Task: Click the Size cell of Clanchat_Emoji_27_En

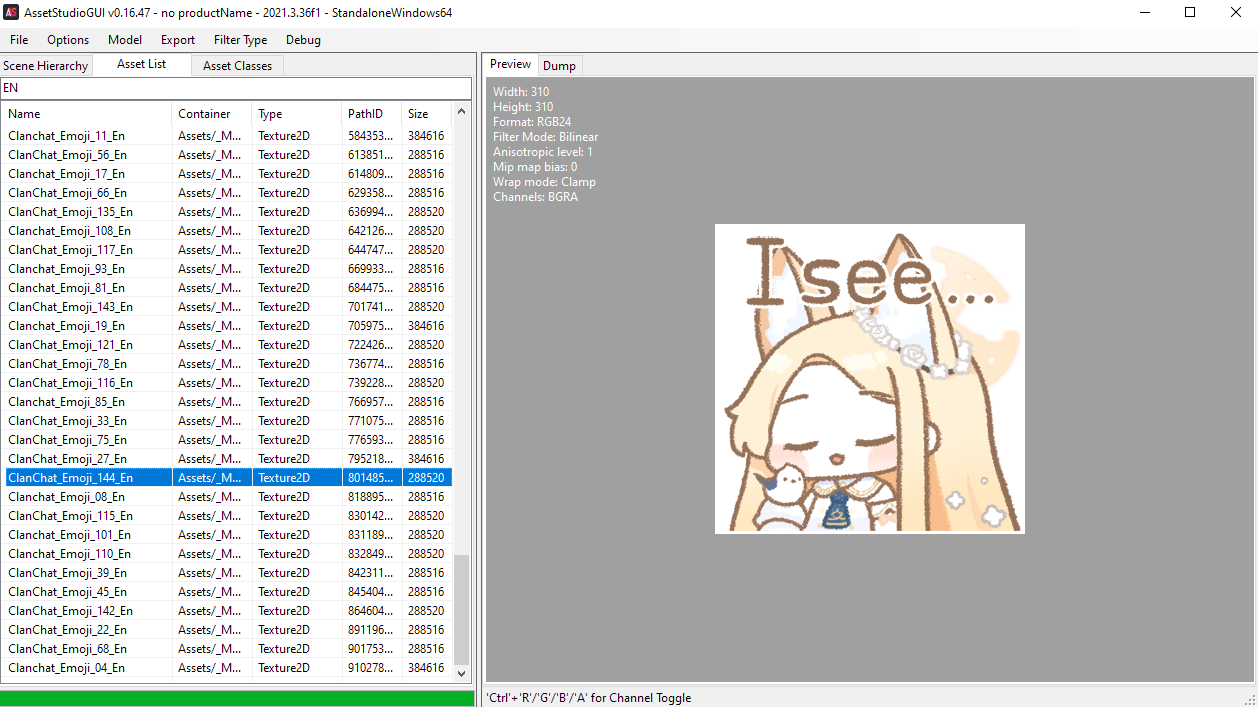Action: coord(427,459)
